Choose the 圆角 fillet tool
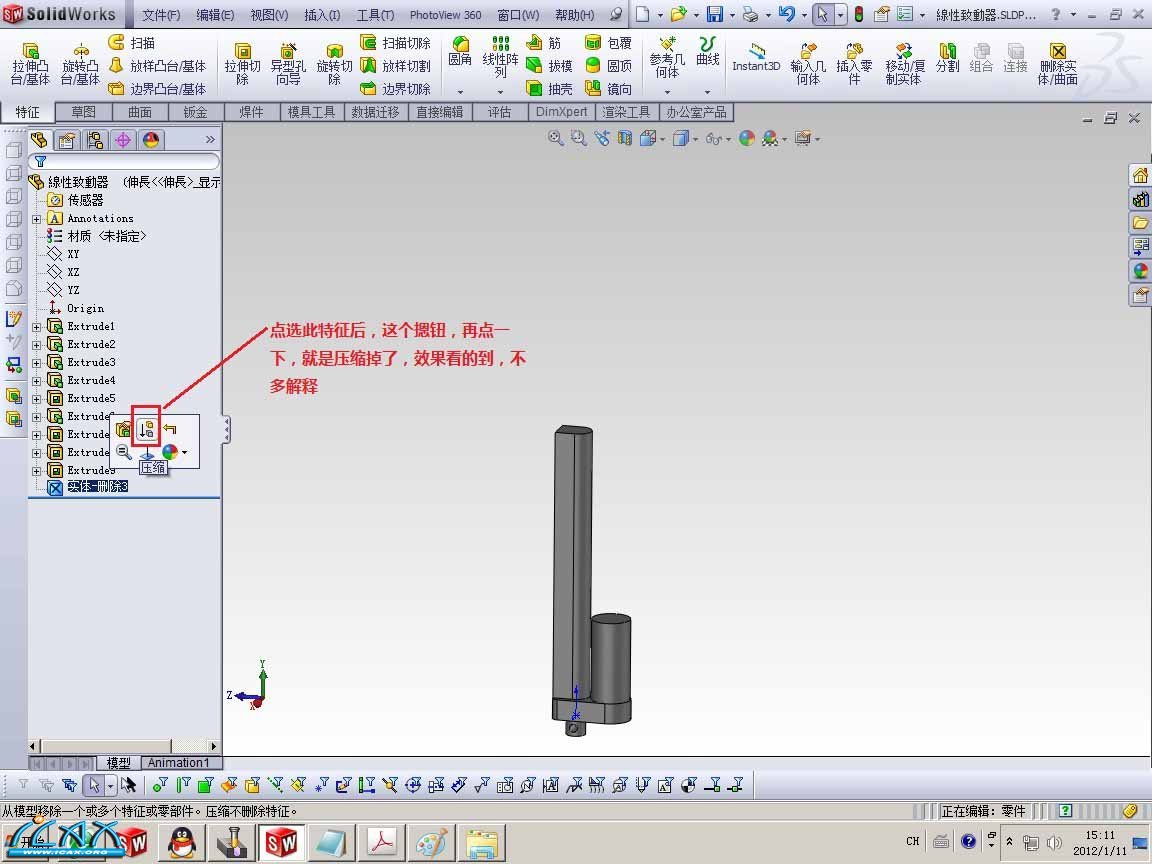Image resolution: width=1152 pixels, height=864 pixels. [x=460, y=51]
